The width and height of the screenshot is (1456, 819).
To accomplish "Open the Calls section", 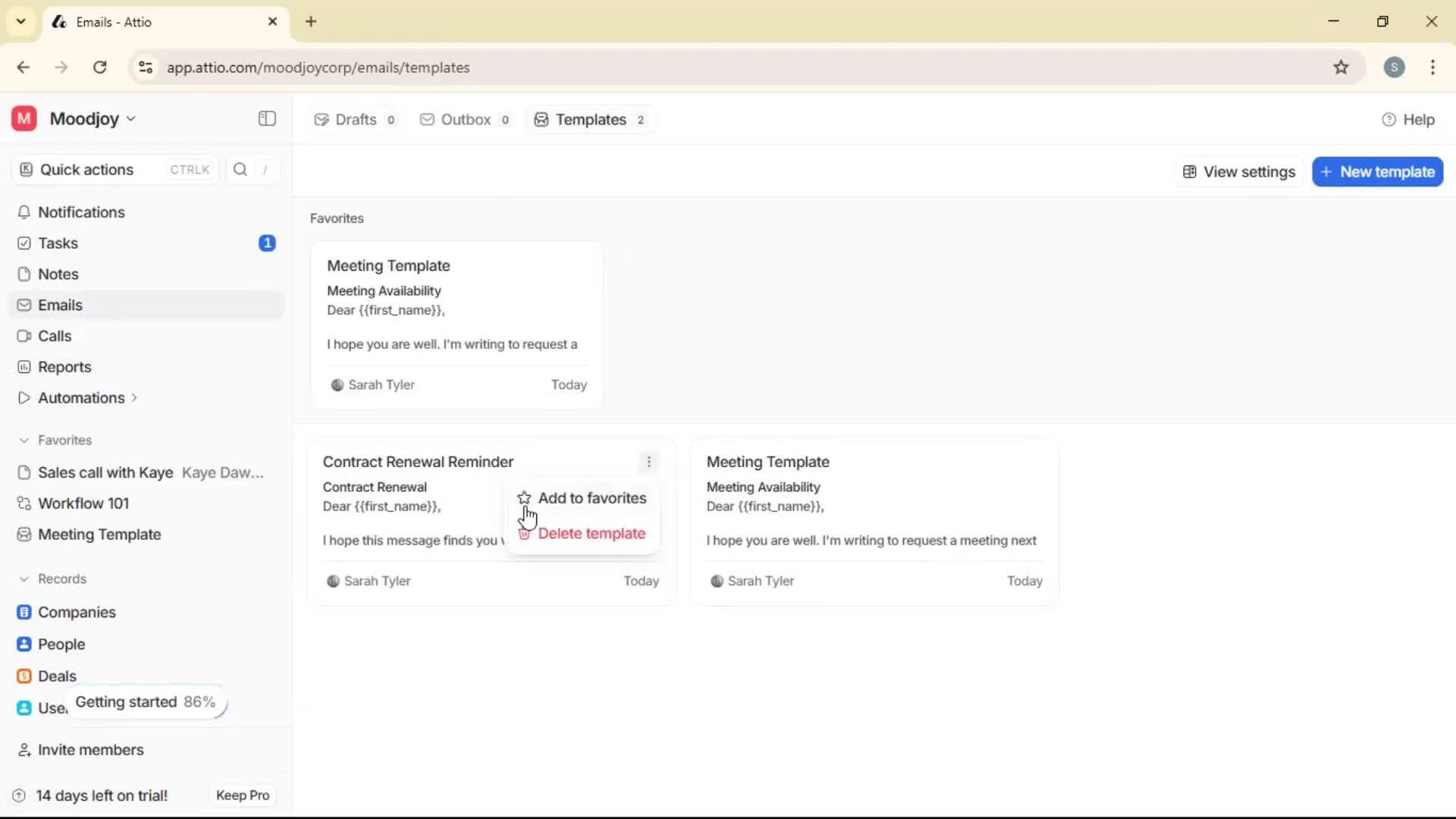I will [x=53, y=336].
